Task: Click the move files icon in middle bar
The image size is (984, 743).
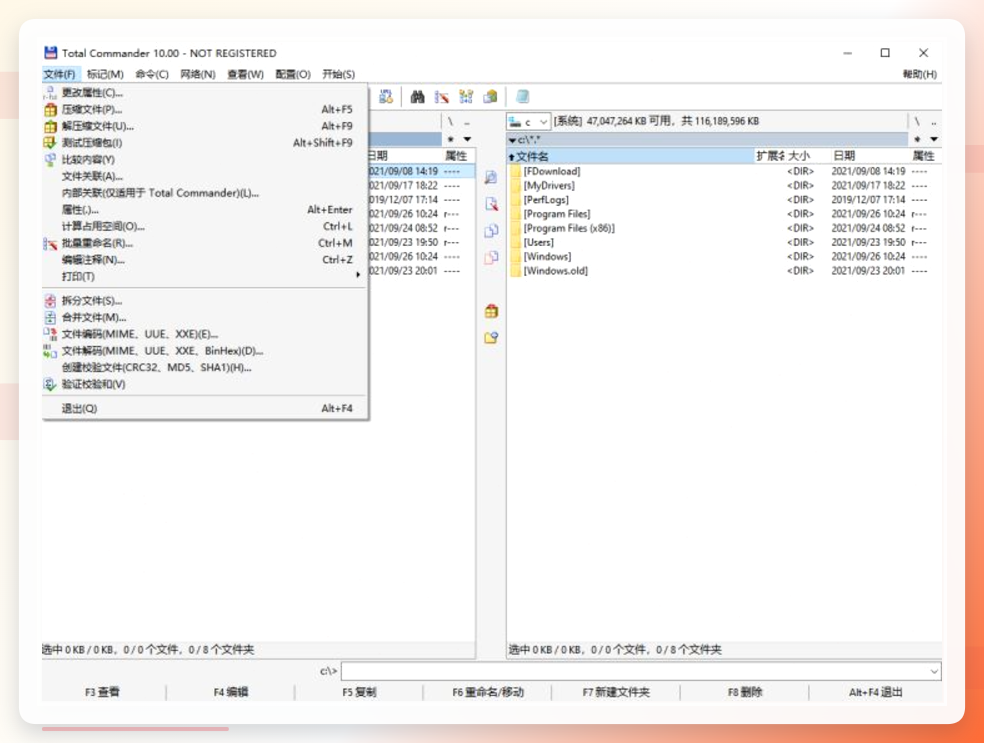Action: coord(491,257)
